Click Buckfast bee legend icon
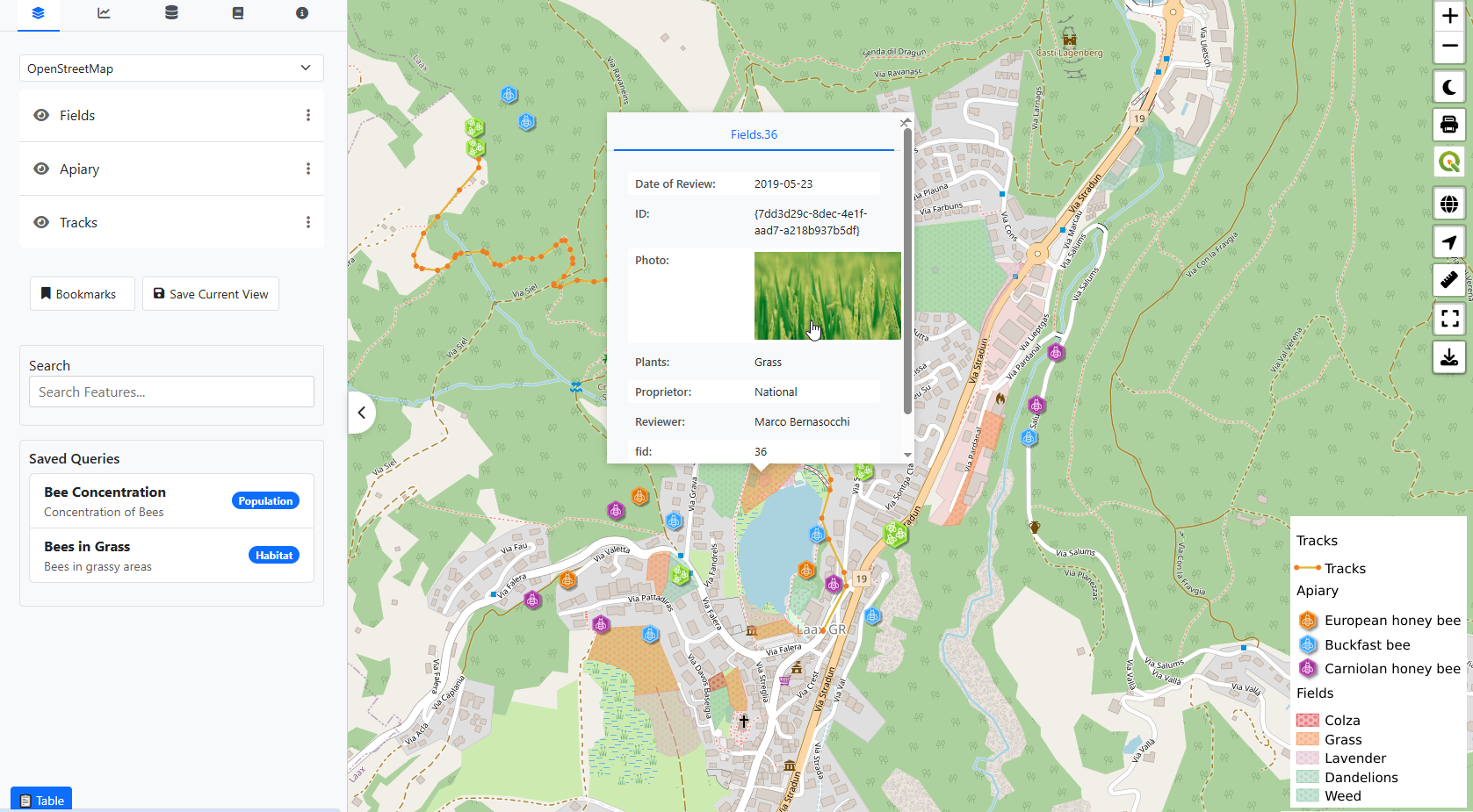Screen dimensions: 1473x812 1308,644
